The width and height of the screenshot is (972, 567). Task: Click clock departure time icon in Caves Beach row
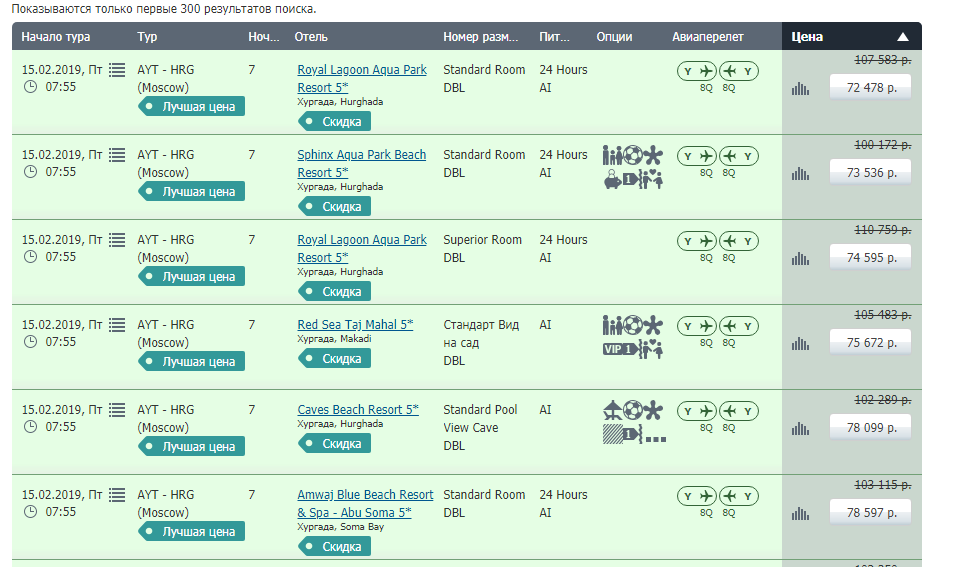[30, 426]
